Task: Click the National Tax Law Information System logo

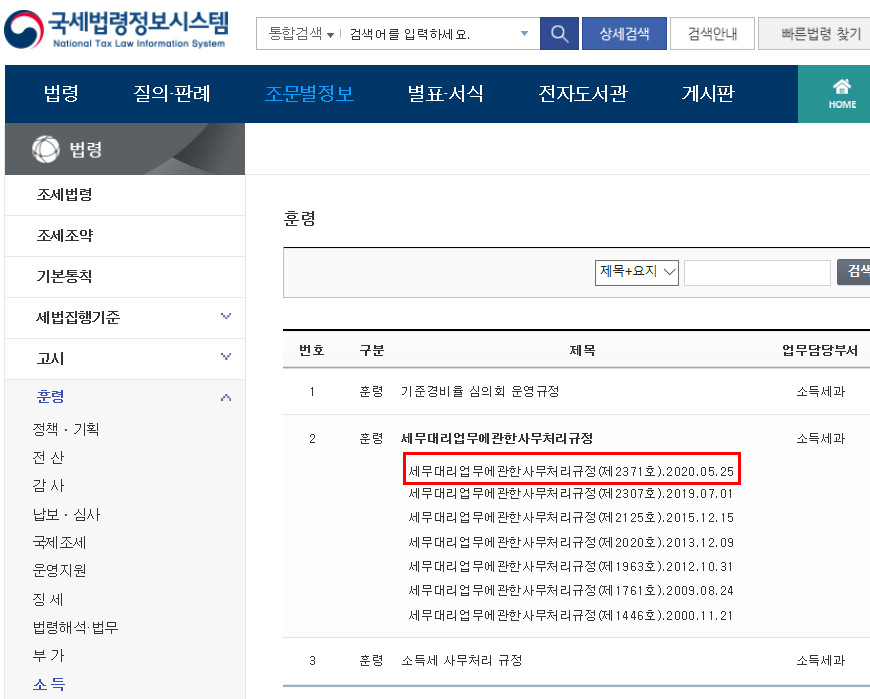Action: (x=117, y=29)
